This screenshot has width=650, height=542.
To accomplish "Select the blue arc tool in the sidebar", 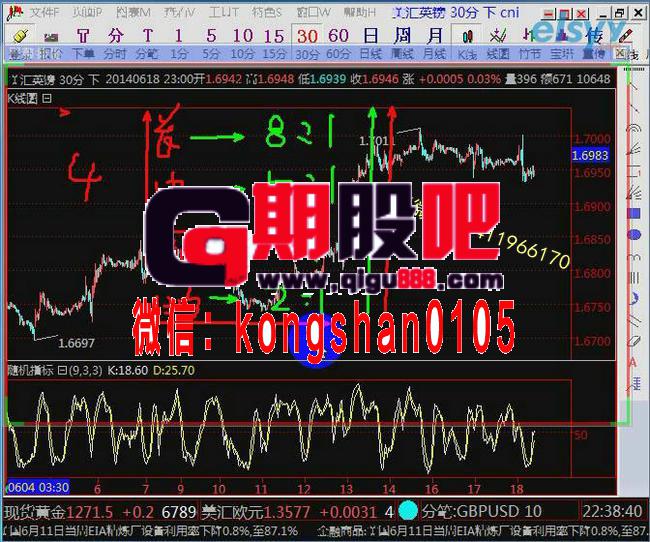I will click(634, 298).
